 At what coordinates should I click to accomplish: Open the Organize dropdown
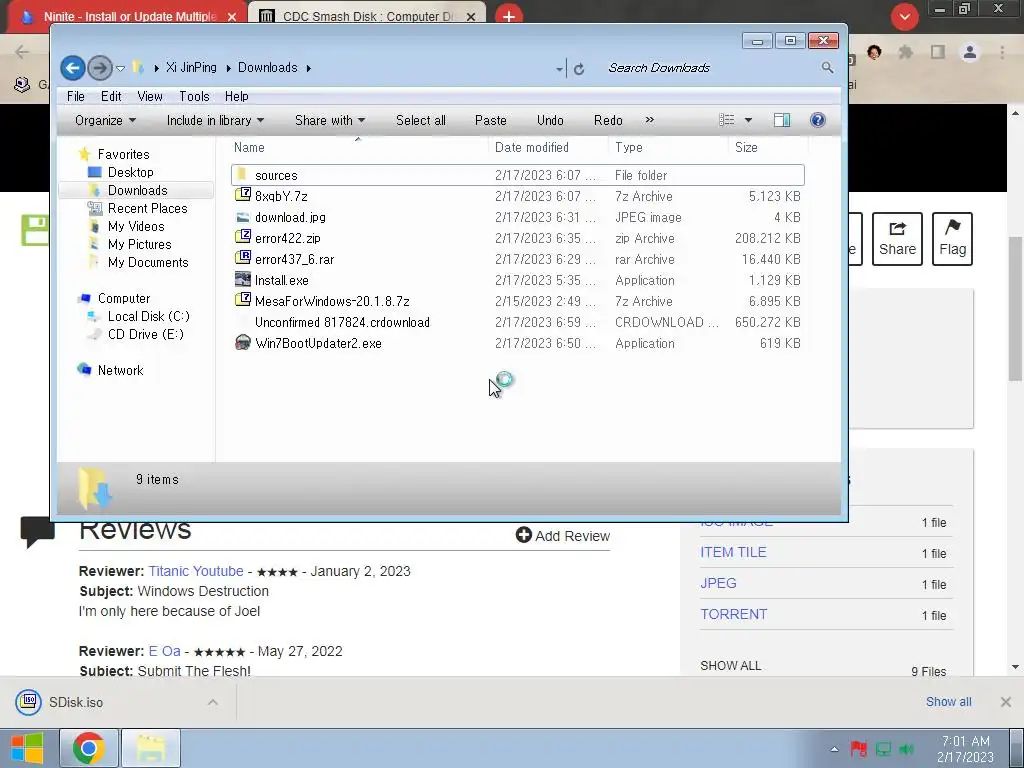coord(105,120)
